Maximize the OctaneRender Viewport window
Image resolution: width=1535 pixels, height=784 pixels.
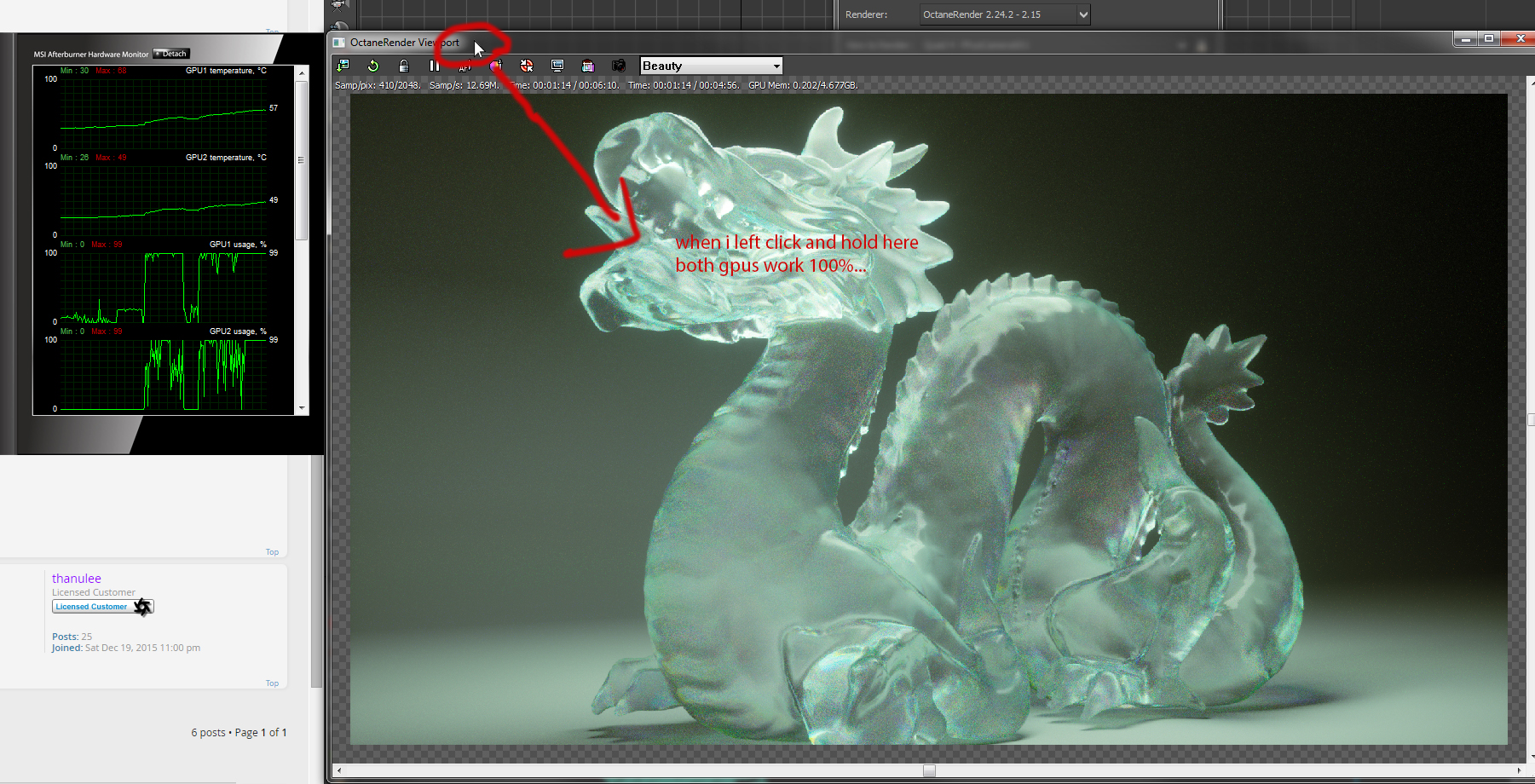pyautogui.click(x=1489, y=39)
